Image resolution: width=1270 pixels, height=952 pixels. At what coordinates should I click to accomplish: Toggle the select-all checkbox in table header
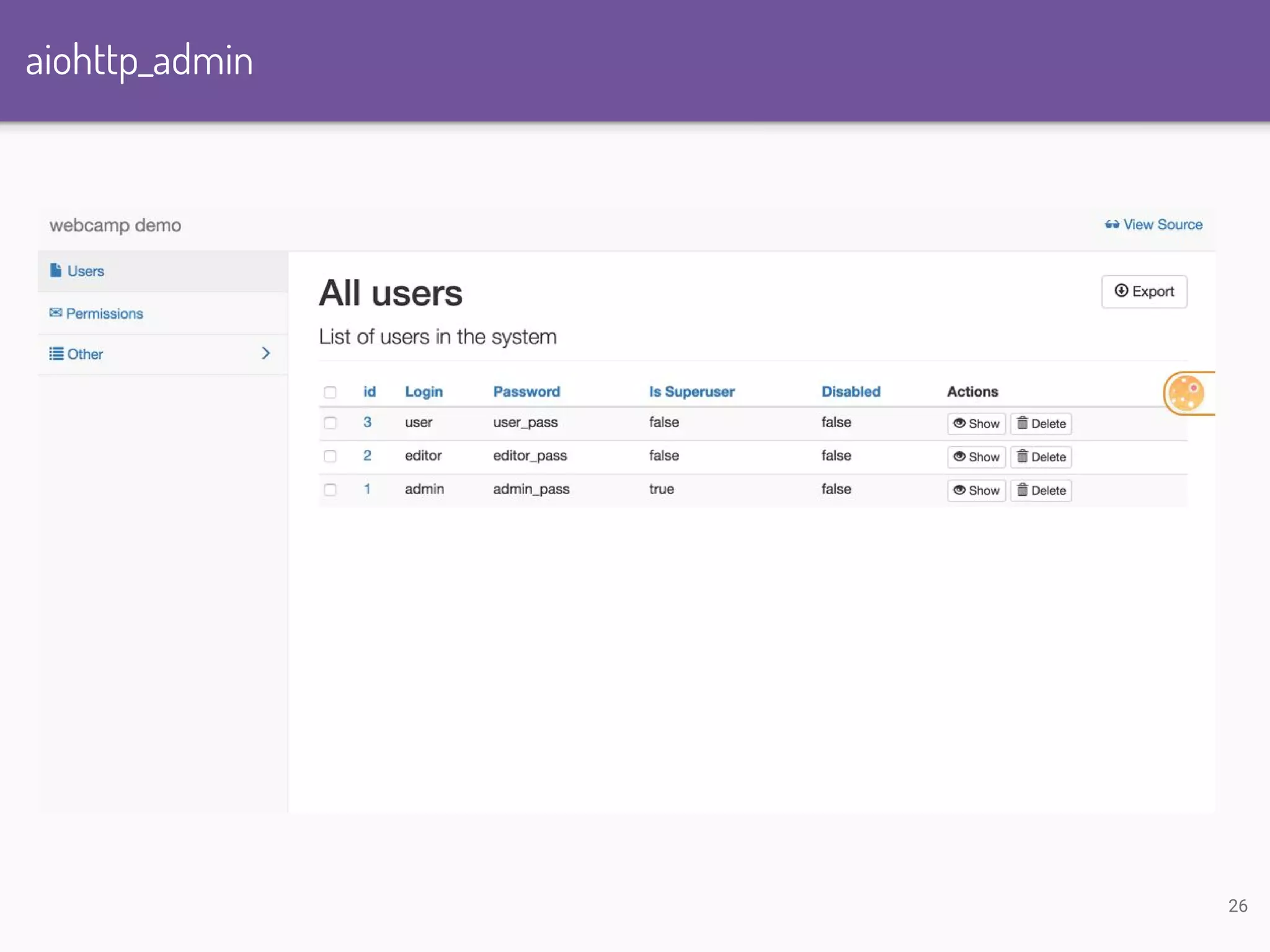click(330, 392)
